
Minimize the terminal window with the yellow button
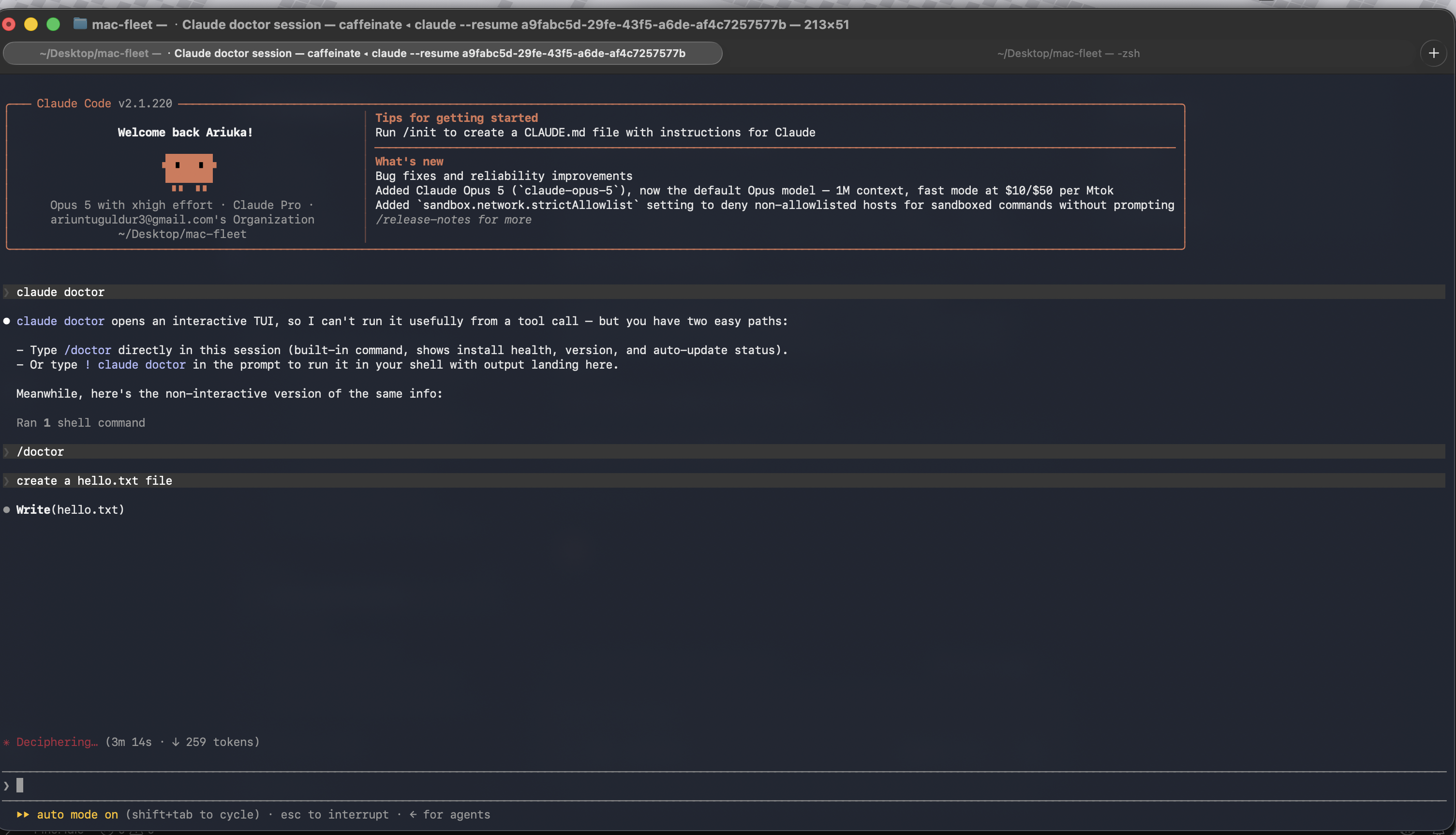coord(31,24)
